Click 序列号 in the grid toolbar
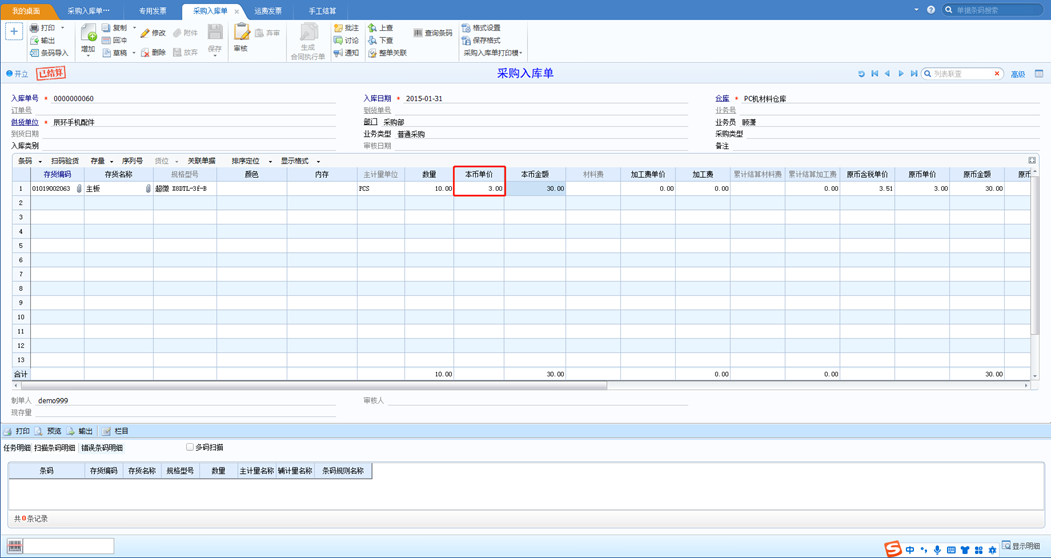This screenshot has width=1051, height=558. [132, 161]
